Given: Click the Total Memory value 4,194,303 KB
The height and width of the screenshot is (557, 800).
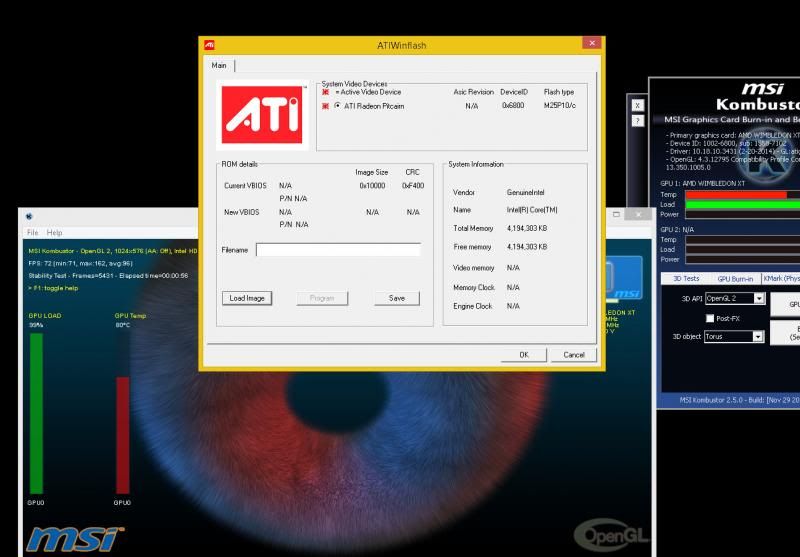Looking at the screenshot, I should [527, 229].
